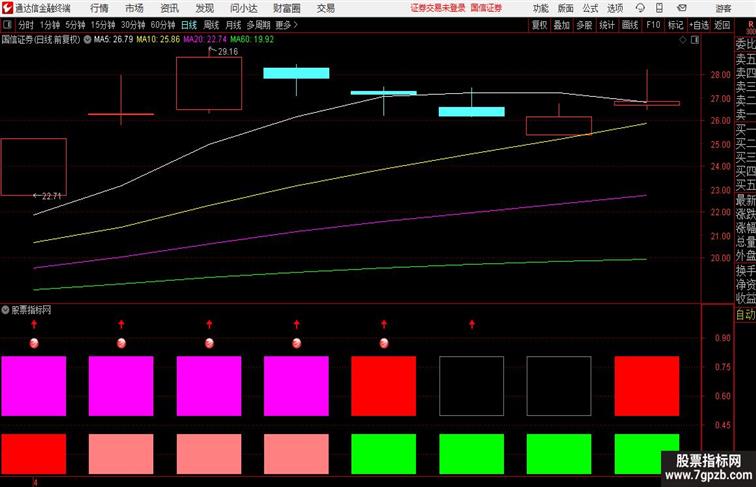This screenshot has height=487, width=756.
Task: Click the topmost cyan candlestick body
Action: 296,73
